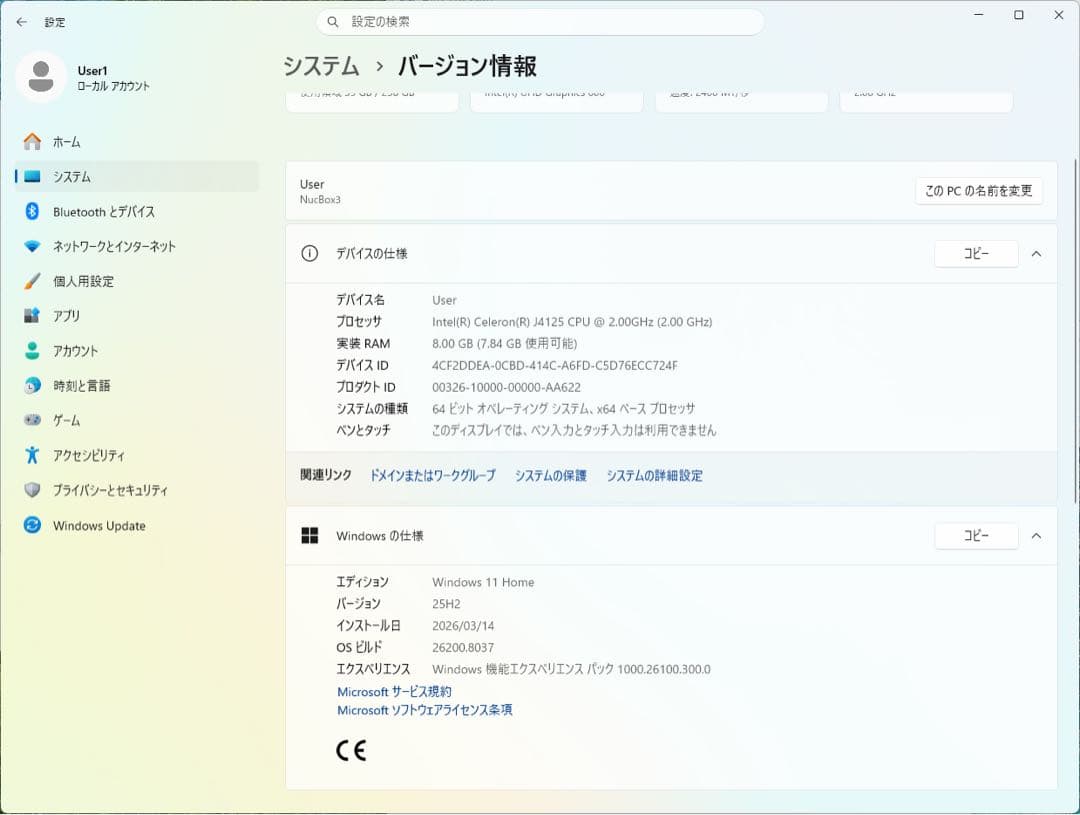Screen dimensions: 1080x815
Task: Maximize the Settings window
Action: [x=1019, y=14]
